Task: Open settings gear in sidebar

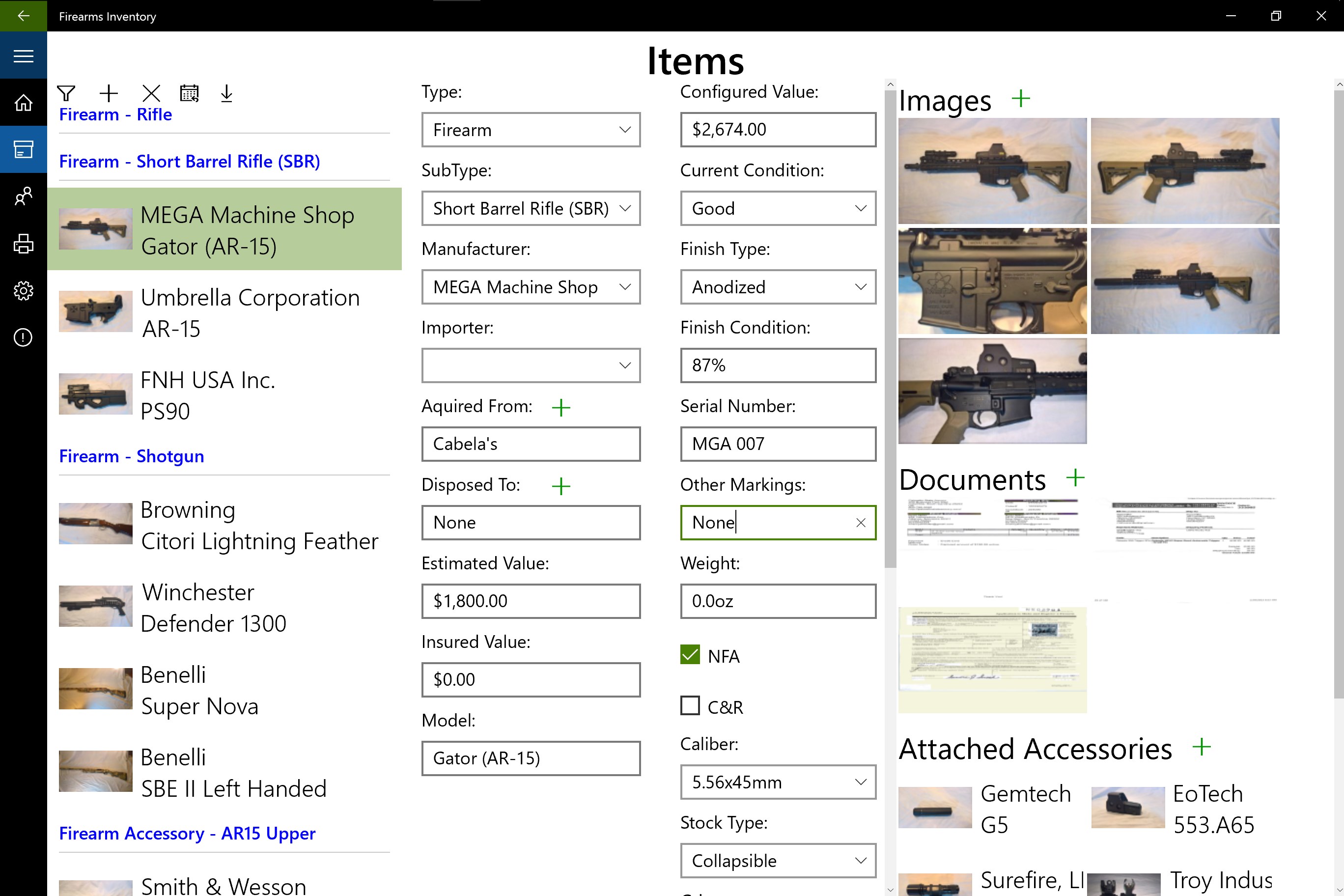Action: point(24,290)
